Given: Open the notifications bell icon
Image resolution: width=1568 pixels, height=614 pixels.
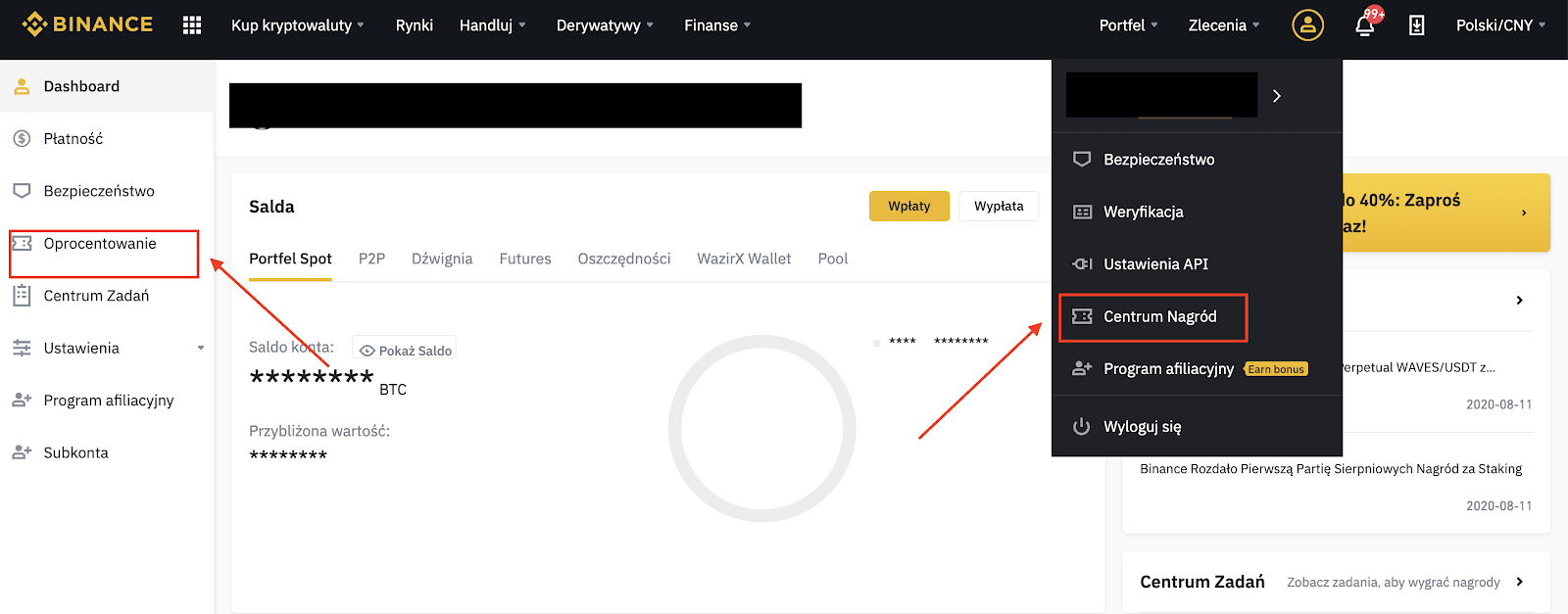Looking at the screenshot, I should coord(1364,25).
